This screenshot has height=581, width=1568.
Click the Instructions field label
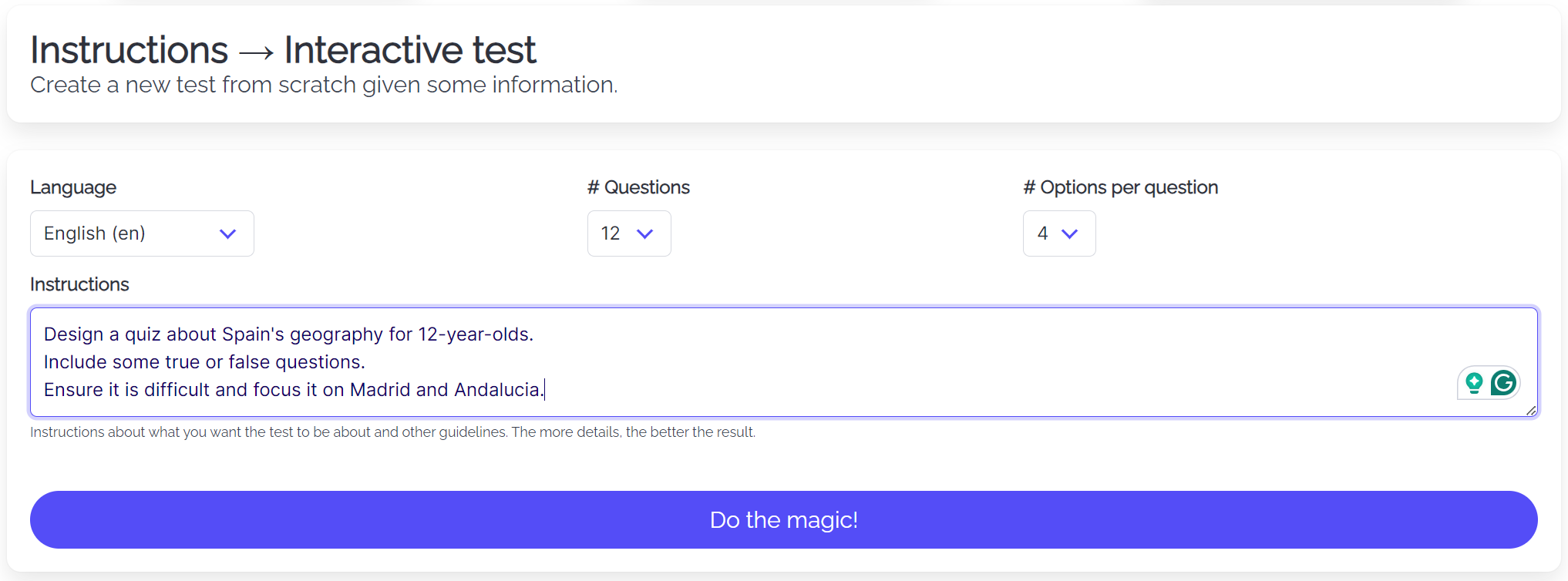pos(79,284)
